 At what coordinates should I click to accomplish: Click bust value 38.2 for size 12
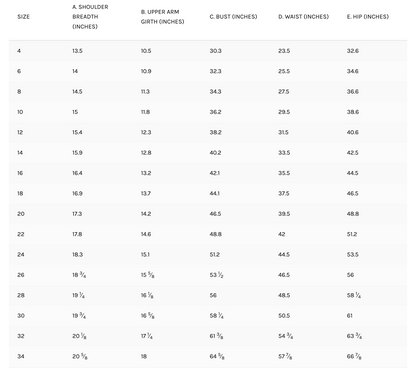pyautogui.click(x=215, y=132)
